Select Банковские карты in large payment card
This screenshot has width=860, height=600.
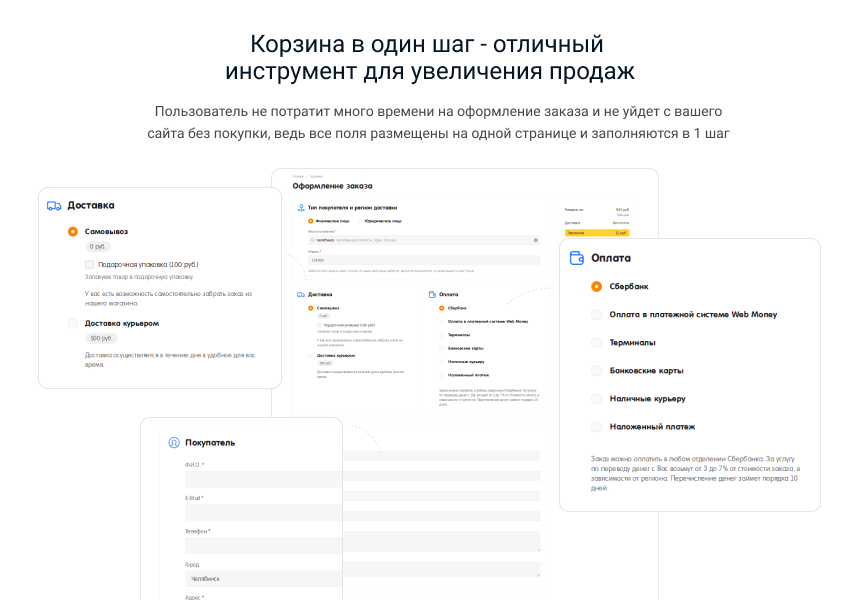point(597,370)
